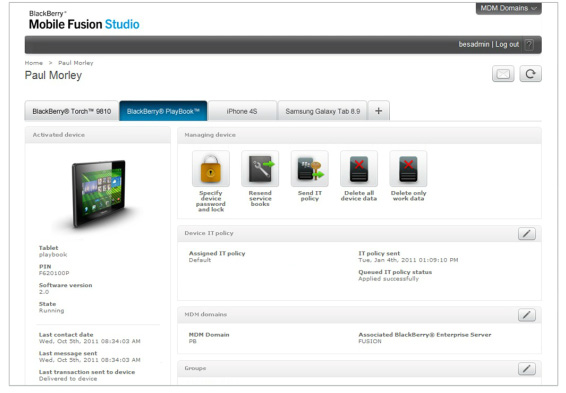Click the Enterprise Server value FUSION
Viewport: 566px width, 393px height.
tap(370, 341)
